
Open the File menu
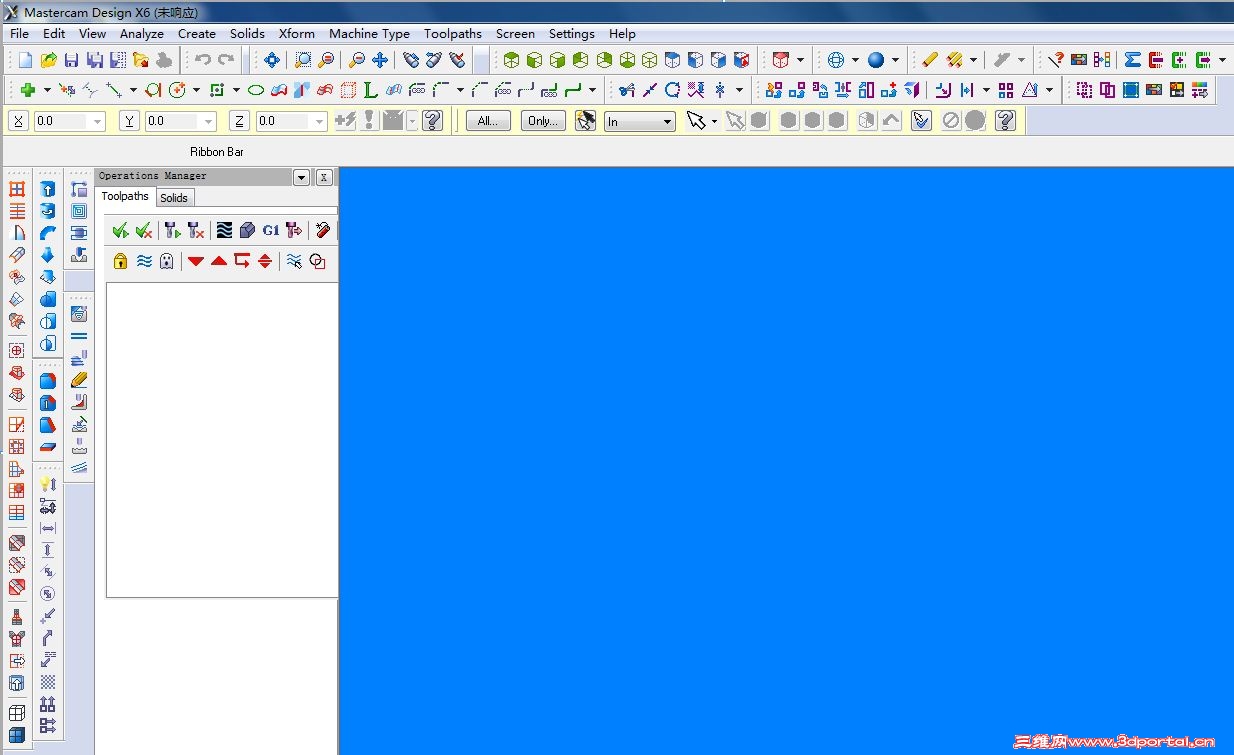pos(19,33)
